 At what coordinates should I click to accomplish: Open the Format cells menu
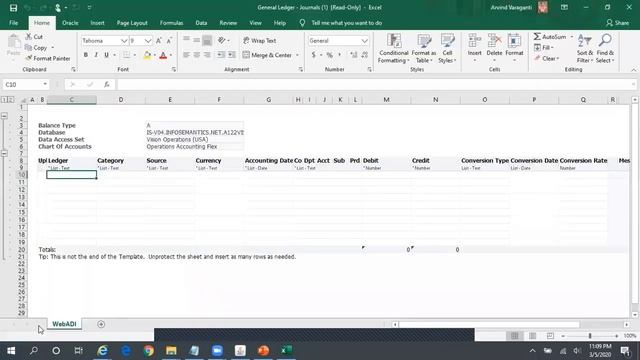pos(514,48)
